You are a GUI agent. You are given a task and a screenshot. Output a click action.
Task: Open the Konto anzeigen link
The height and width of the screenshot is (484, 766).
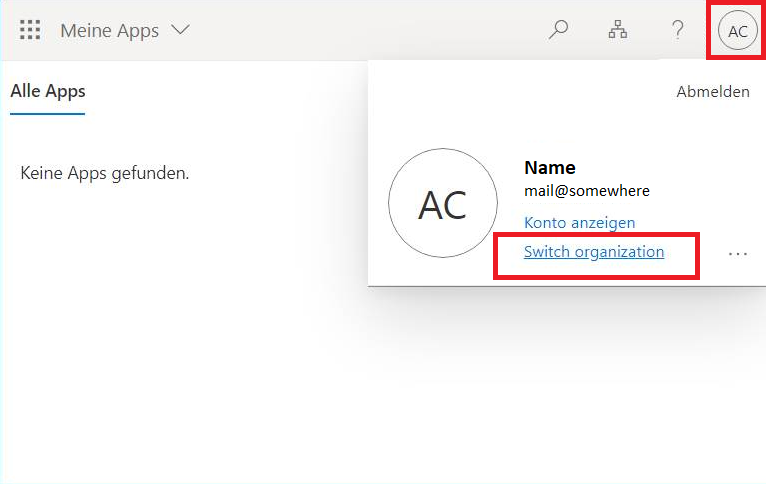(x=579, y=223)
